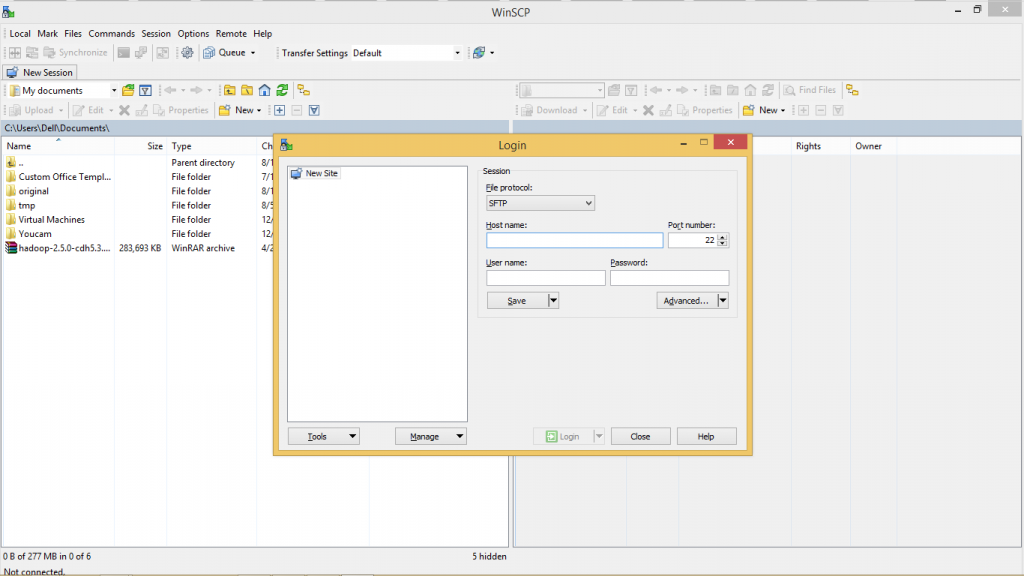Expand Queue dropdown arrow
This screenshot has width=1024, height=576.
click(x=253, y=53)
